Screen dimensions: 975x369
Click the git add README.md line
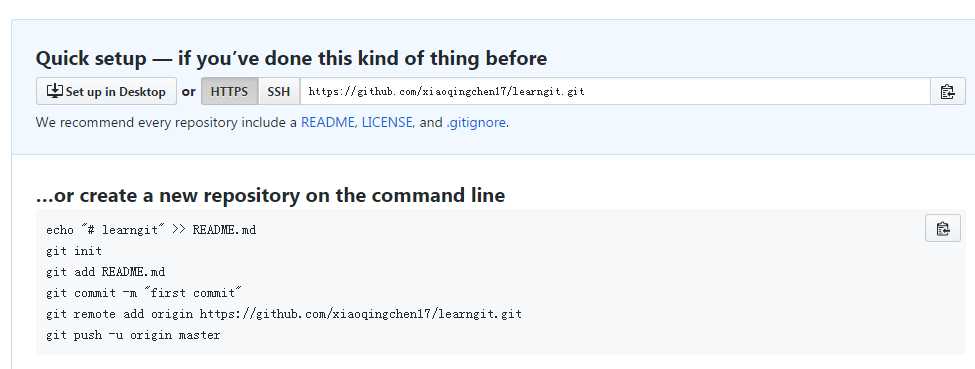point(106,273)
